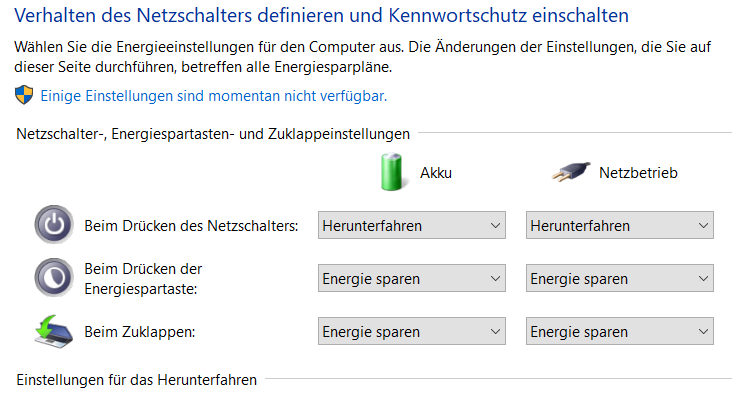
Task: Click the laptop lid Zuklappen icon
Action: (x=54, y=331)
